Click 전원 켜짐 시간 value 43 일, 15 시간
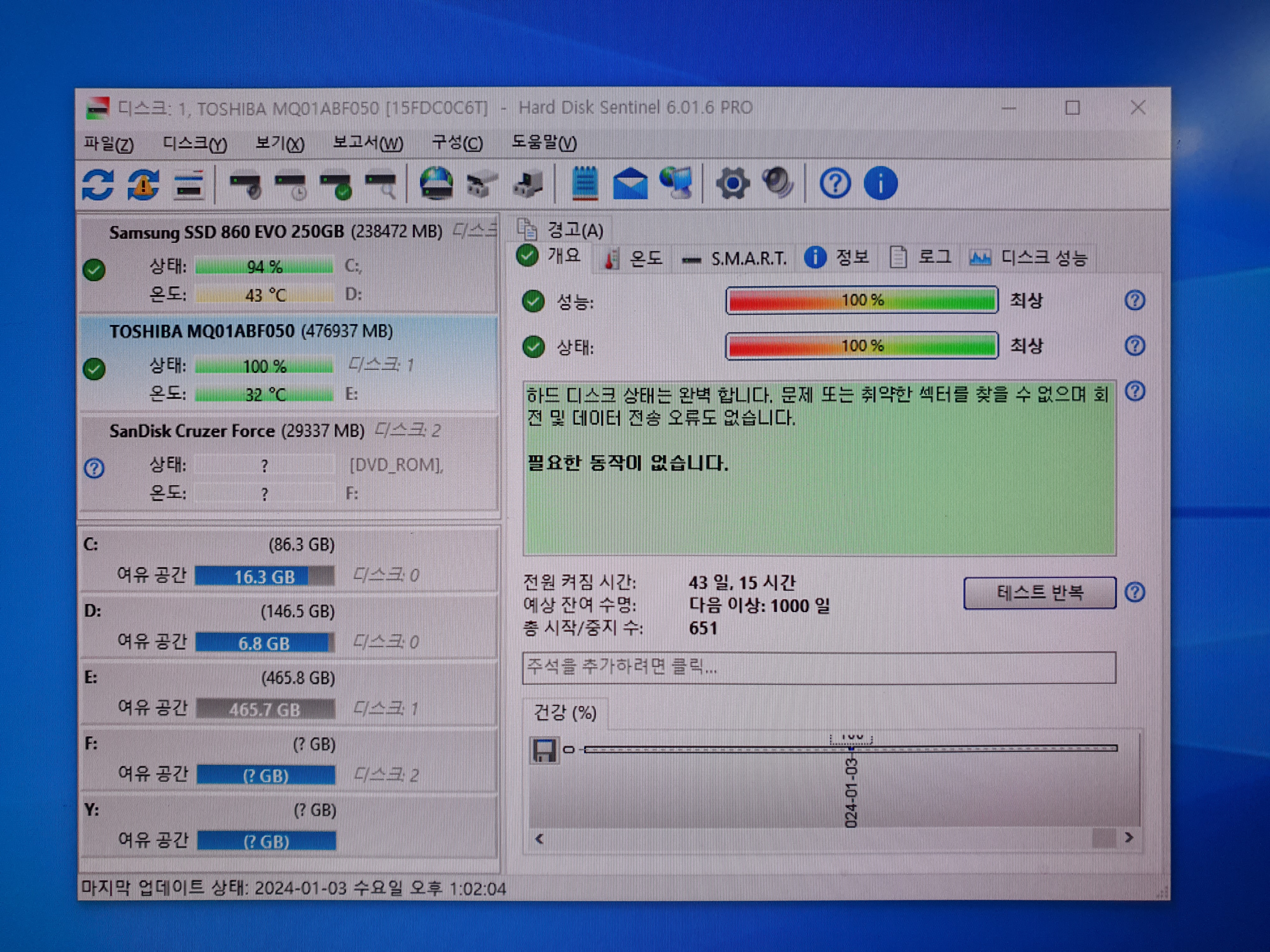Viewport: 1270px width, 952px height. click(x=742, y=582)
